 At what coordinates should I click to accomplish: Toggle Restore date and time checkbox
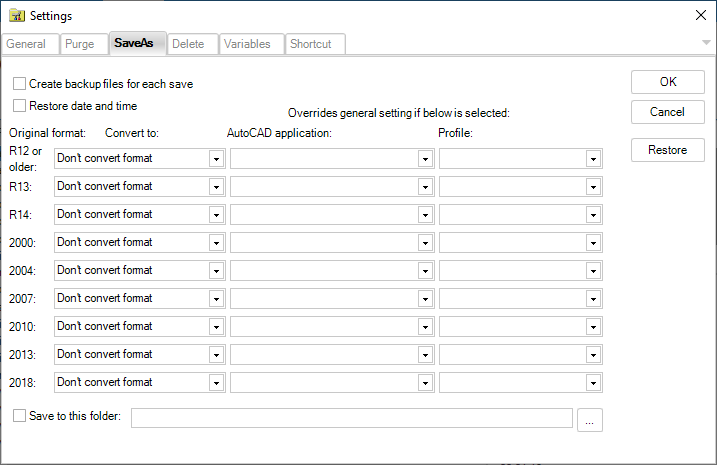click(19, 106)
